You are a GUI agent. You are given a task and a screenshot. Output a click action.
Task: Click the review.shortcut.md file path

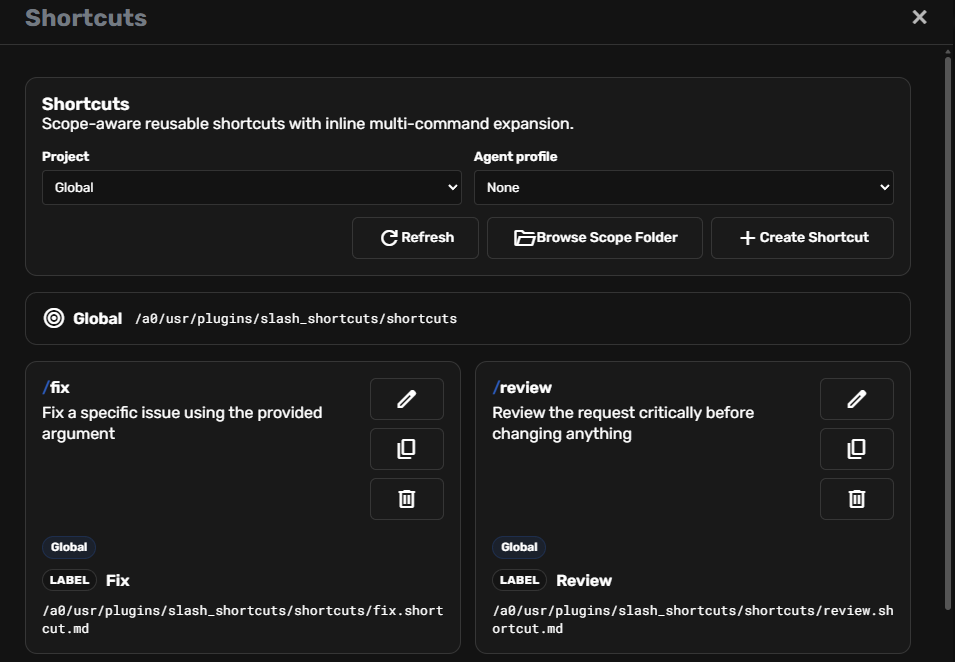pyautogui.click(x=692, y=619)
